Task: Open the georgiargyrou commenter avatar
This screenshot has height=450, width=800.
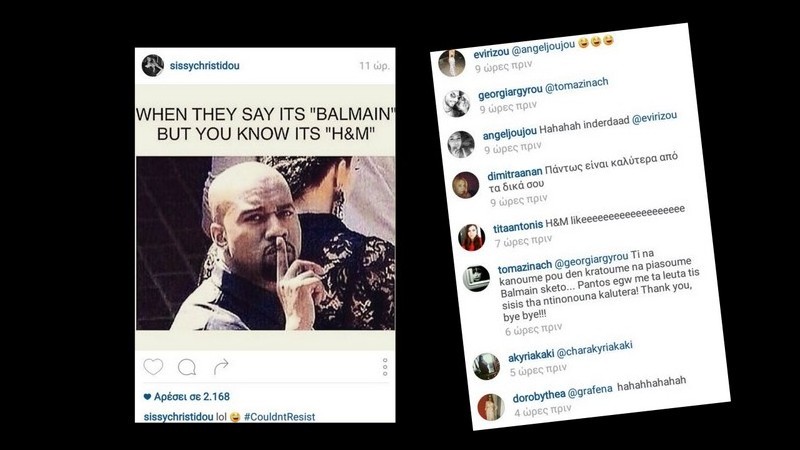Action: coord(457,104)
